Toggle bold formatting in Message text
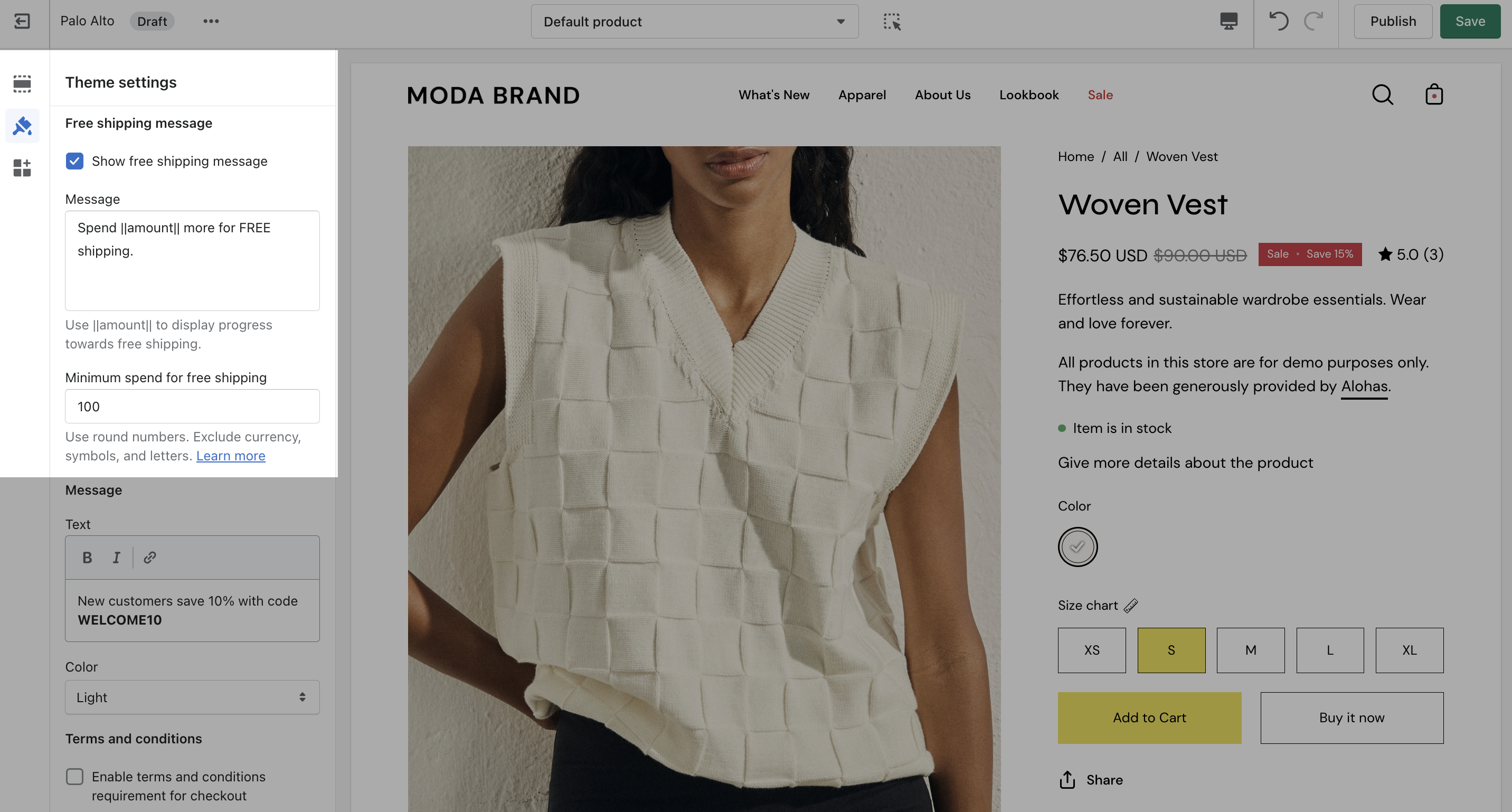This screenshot has width=1512, height=812. tap(87, 557)
